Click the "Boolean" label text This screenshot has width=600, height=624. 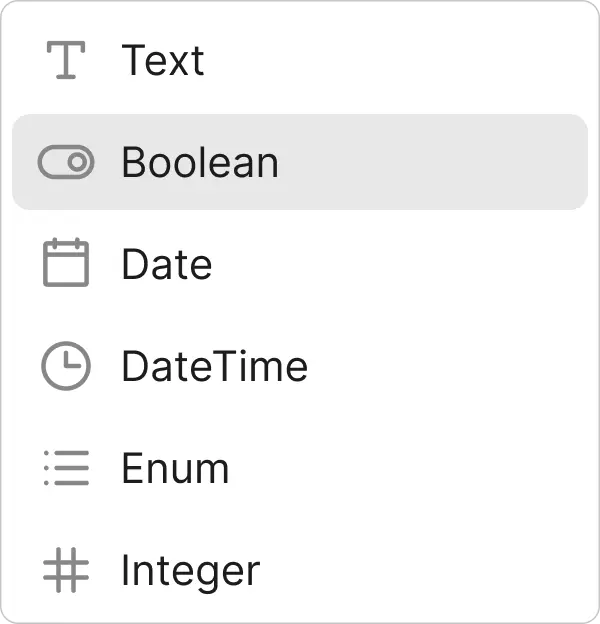click(x=200, y=162)
